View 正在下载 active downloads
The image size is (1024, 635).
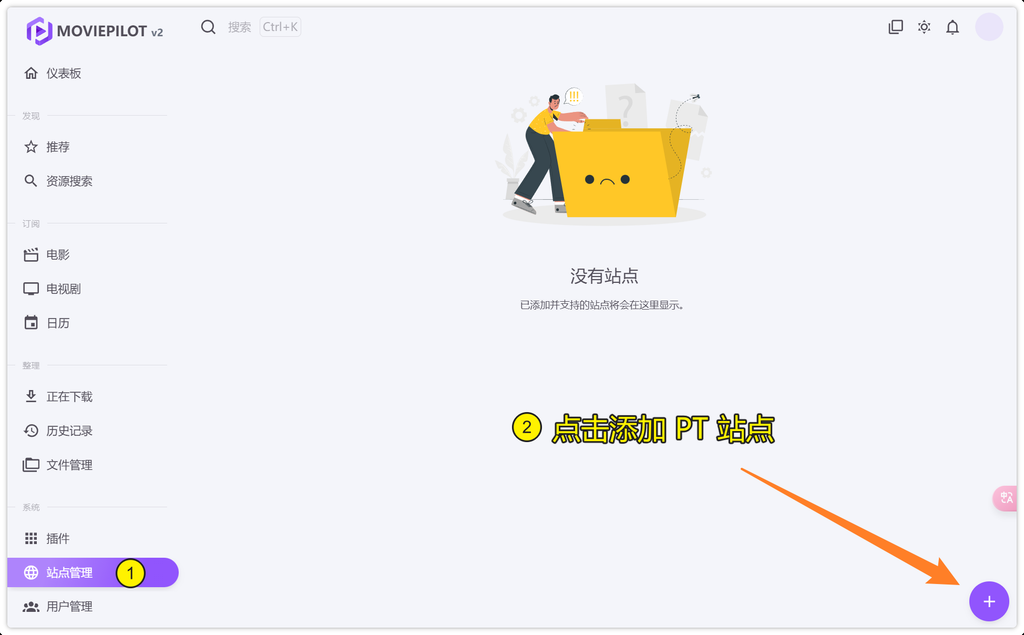point(68,397)
